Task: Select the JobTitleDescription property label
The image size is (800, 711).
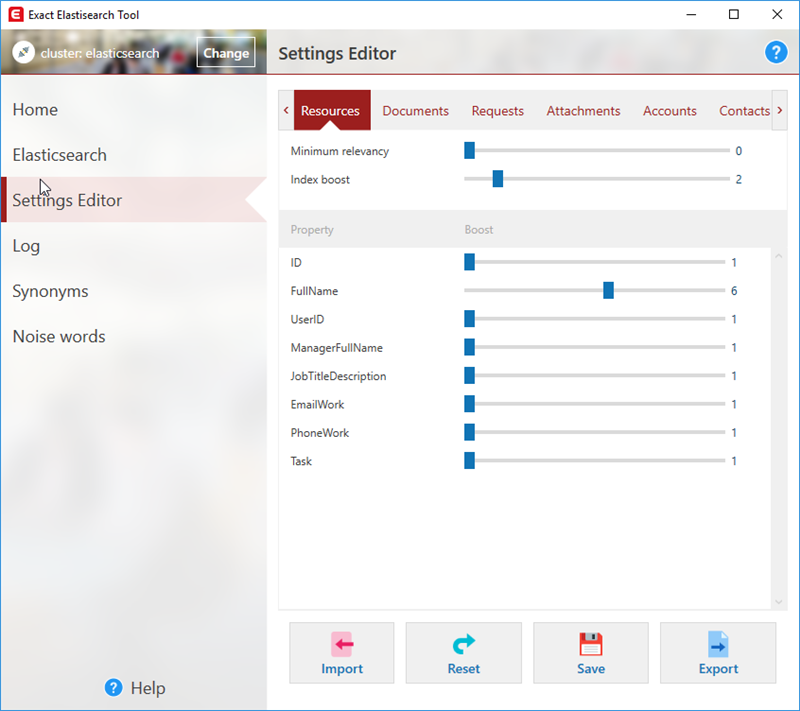Action: (338, 376)
